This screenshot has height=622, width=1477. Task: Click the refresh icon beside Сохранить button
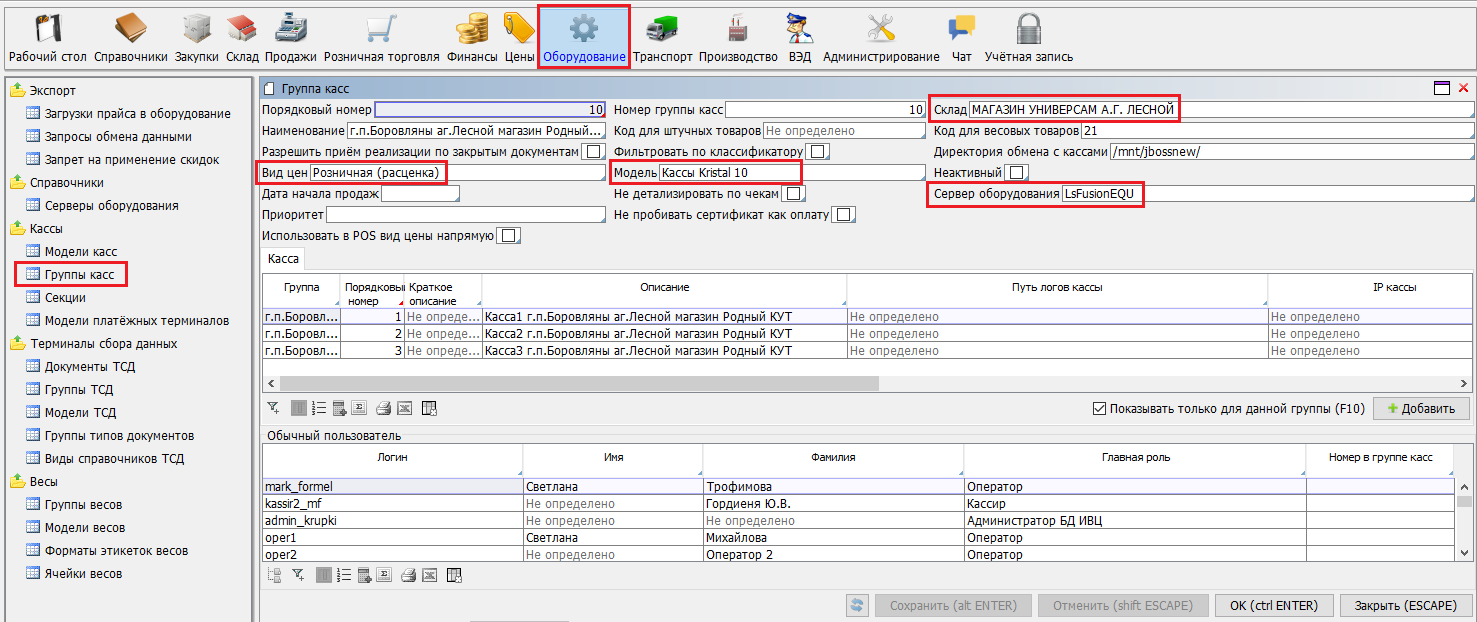(x=857, y=605)
